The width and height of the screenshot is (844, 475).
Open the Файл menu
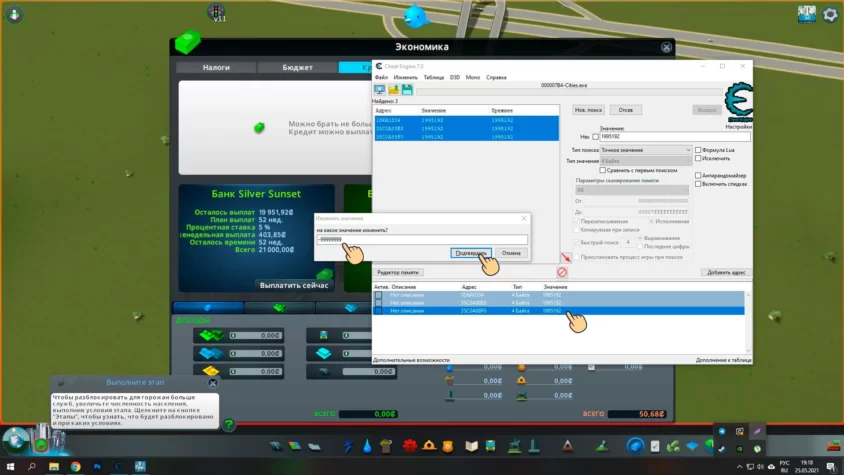pos(381,78)
